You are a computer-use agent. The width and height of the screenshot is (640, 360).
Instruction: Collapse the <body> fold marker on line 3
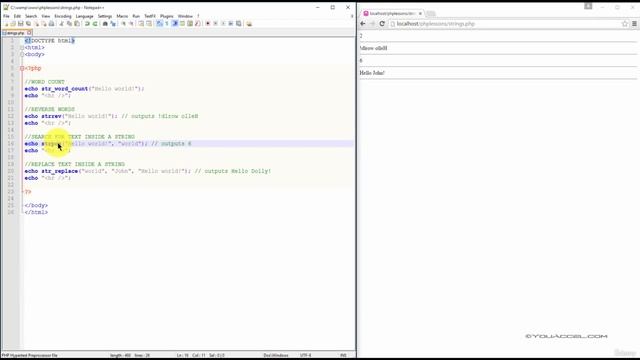pyautogui.click(x=22, y=54)
